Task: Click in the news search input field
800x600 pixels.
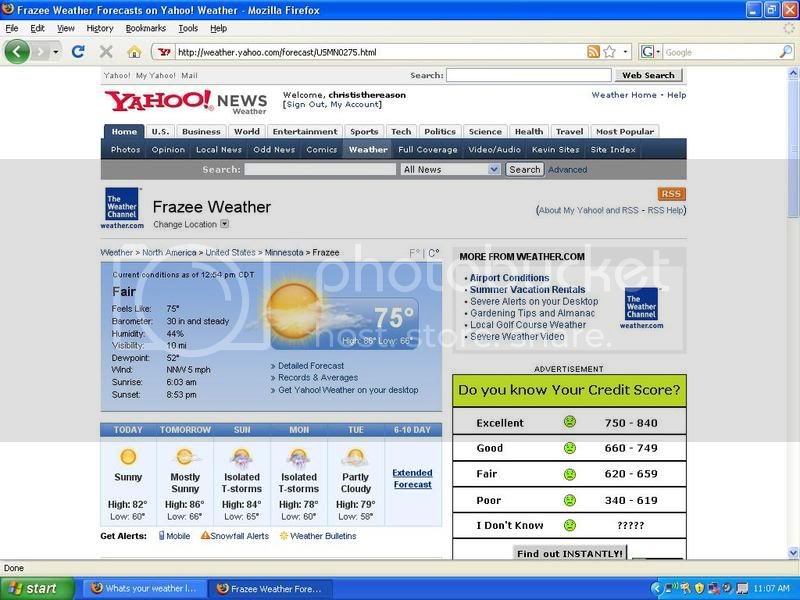Action: coord(320,169)
